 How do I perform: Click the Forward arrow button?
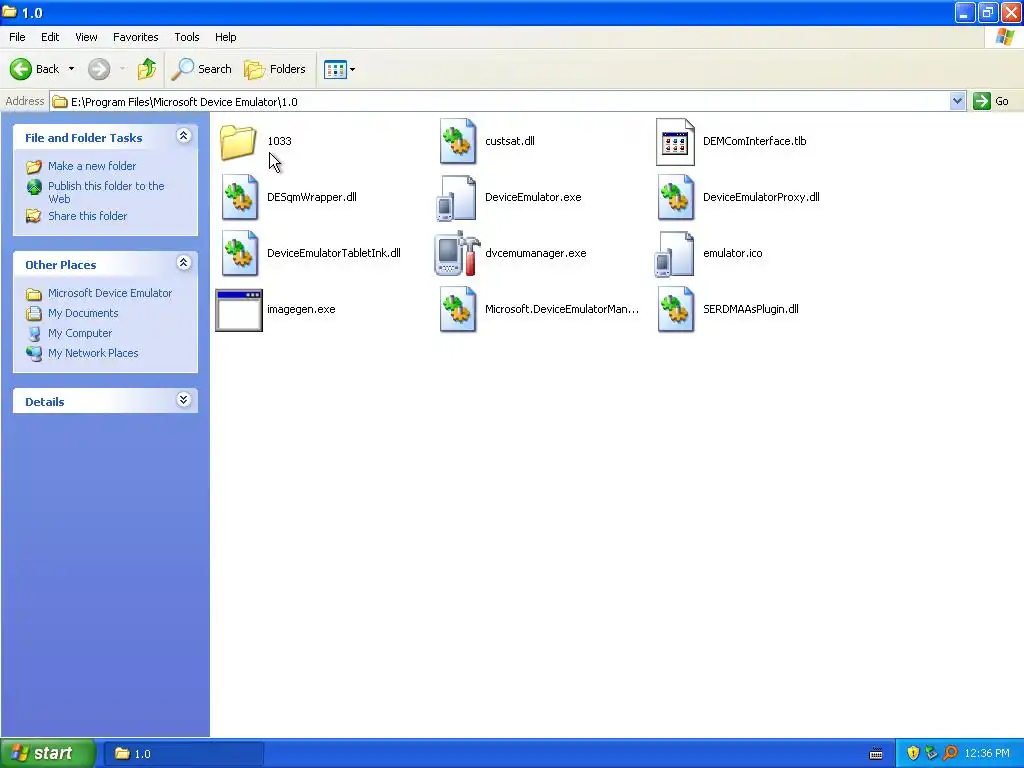click(x=99, y=69)
